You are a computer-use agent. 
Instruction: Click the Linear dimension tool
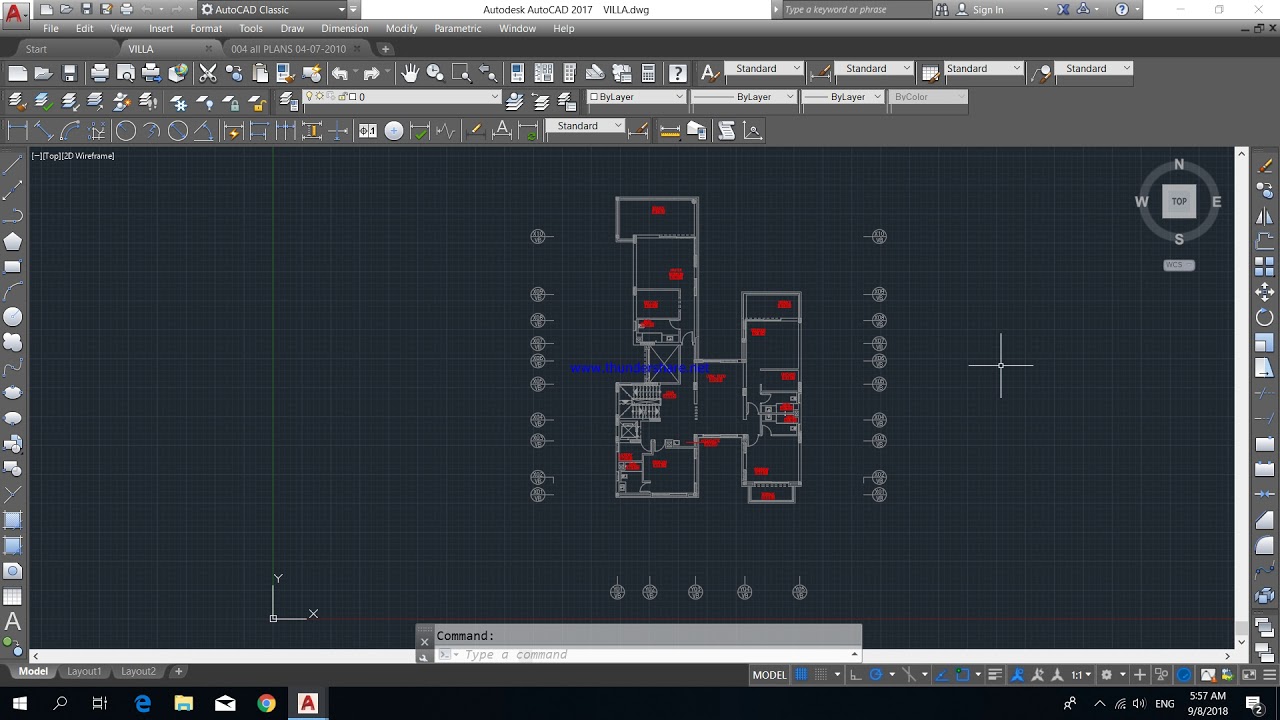click(x=18, y=131)
